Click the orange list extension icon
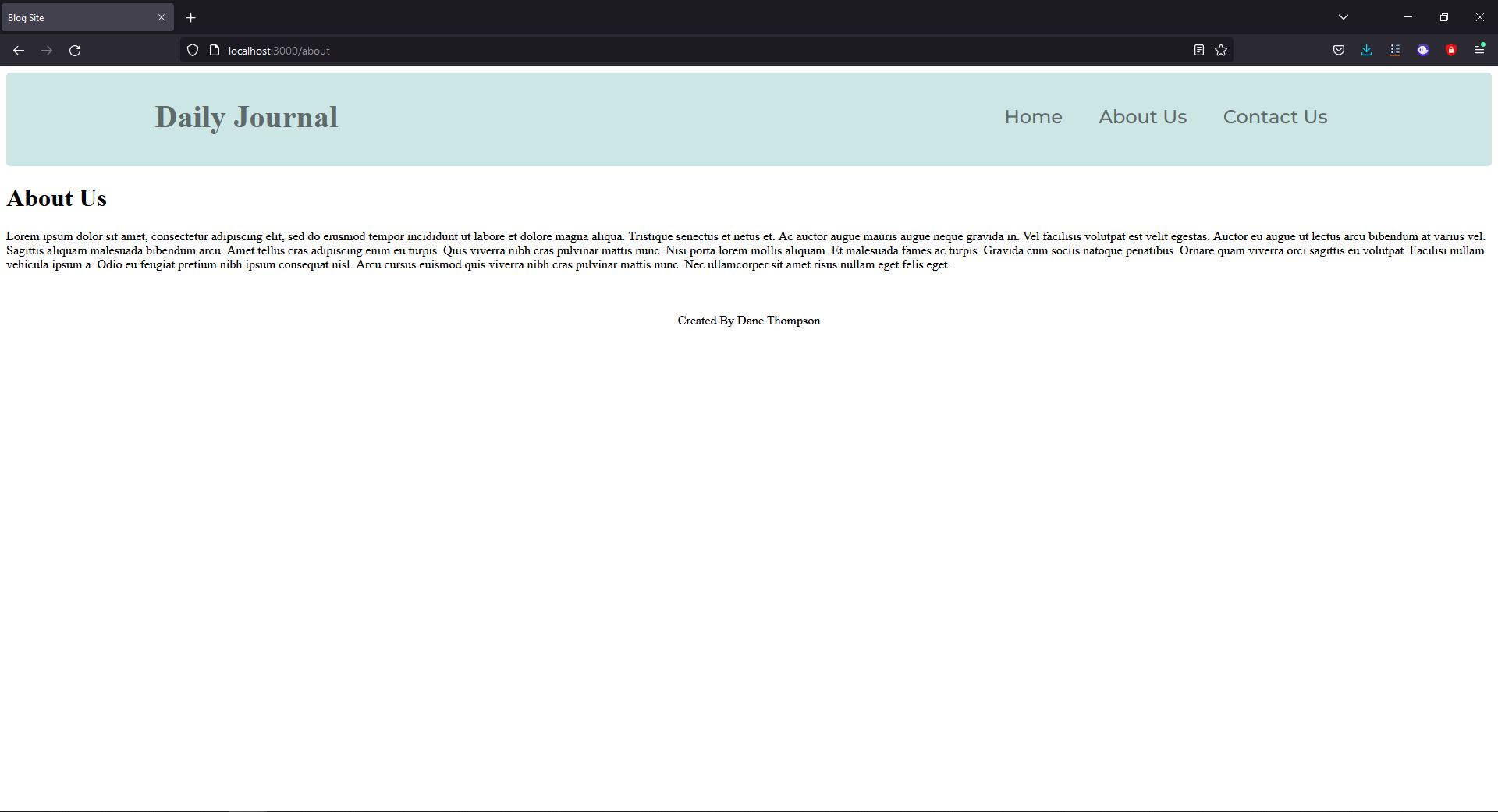 1395,50
